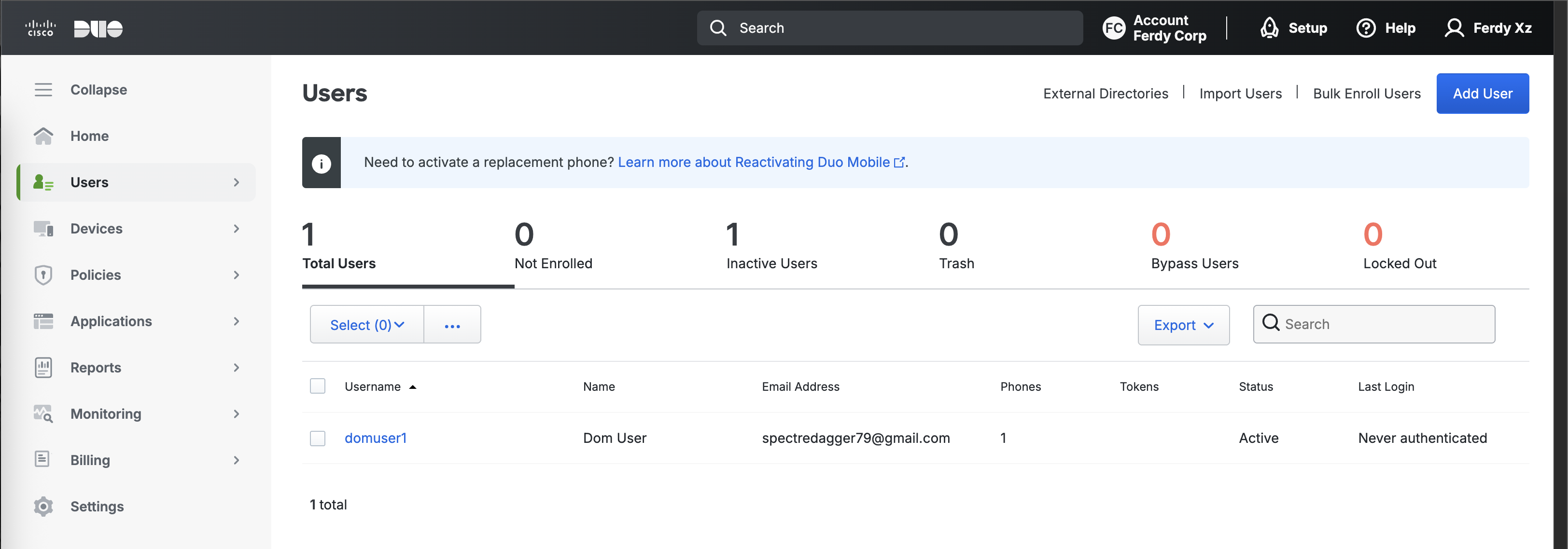Open the Settings gear icon
Screen dimensions: 1568x549
pyautogui.click(x=42, y=507)
